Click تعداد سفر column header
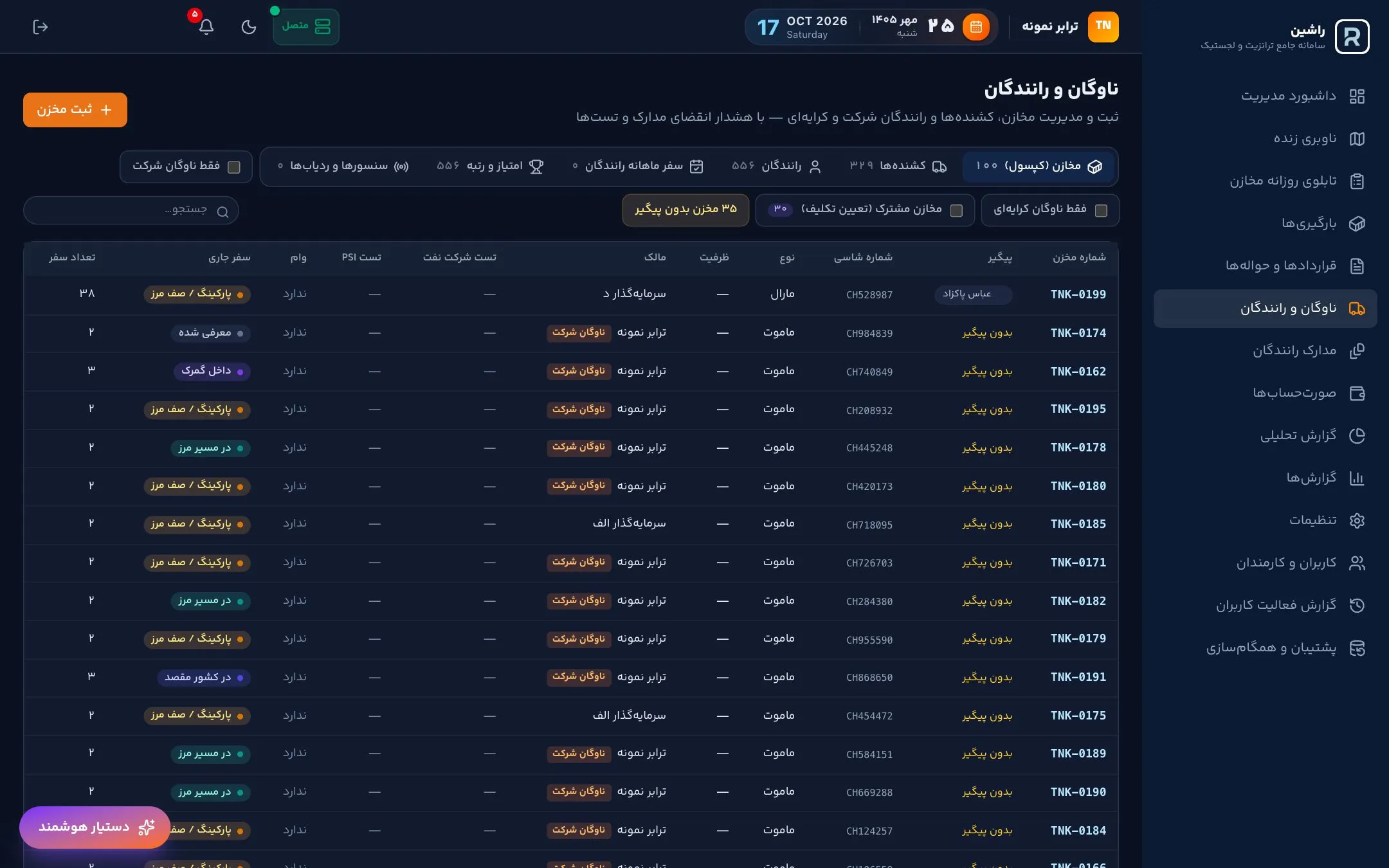Viewport: 1389px width, 868px height. click(72, 257)
